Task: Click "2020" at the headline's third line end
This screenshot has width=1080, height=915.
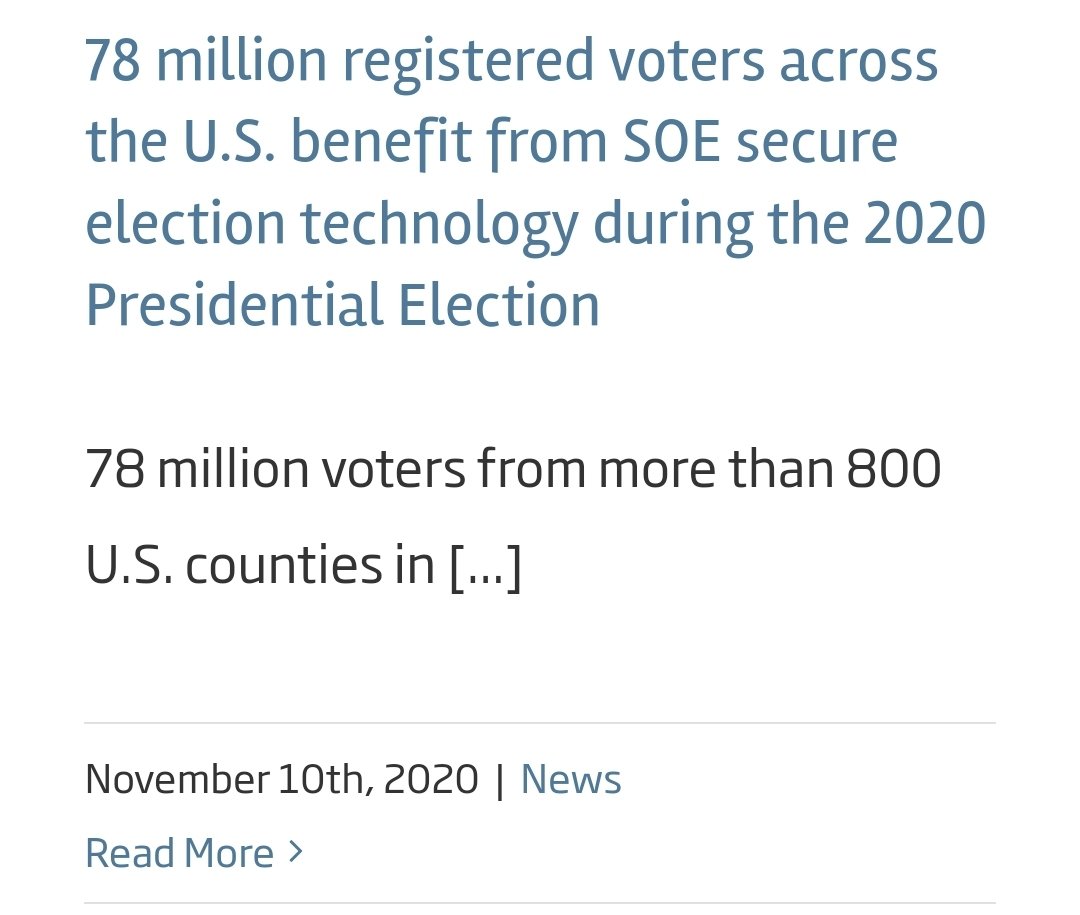Action: tap(924, 224)
